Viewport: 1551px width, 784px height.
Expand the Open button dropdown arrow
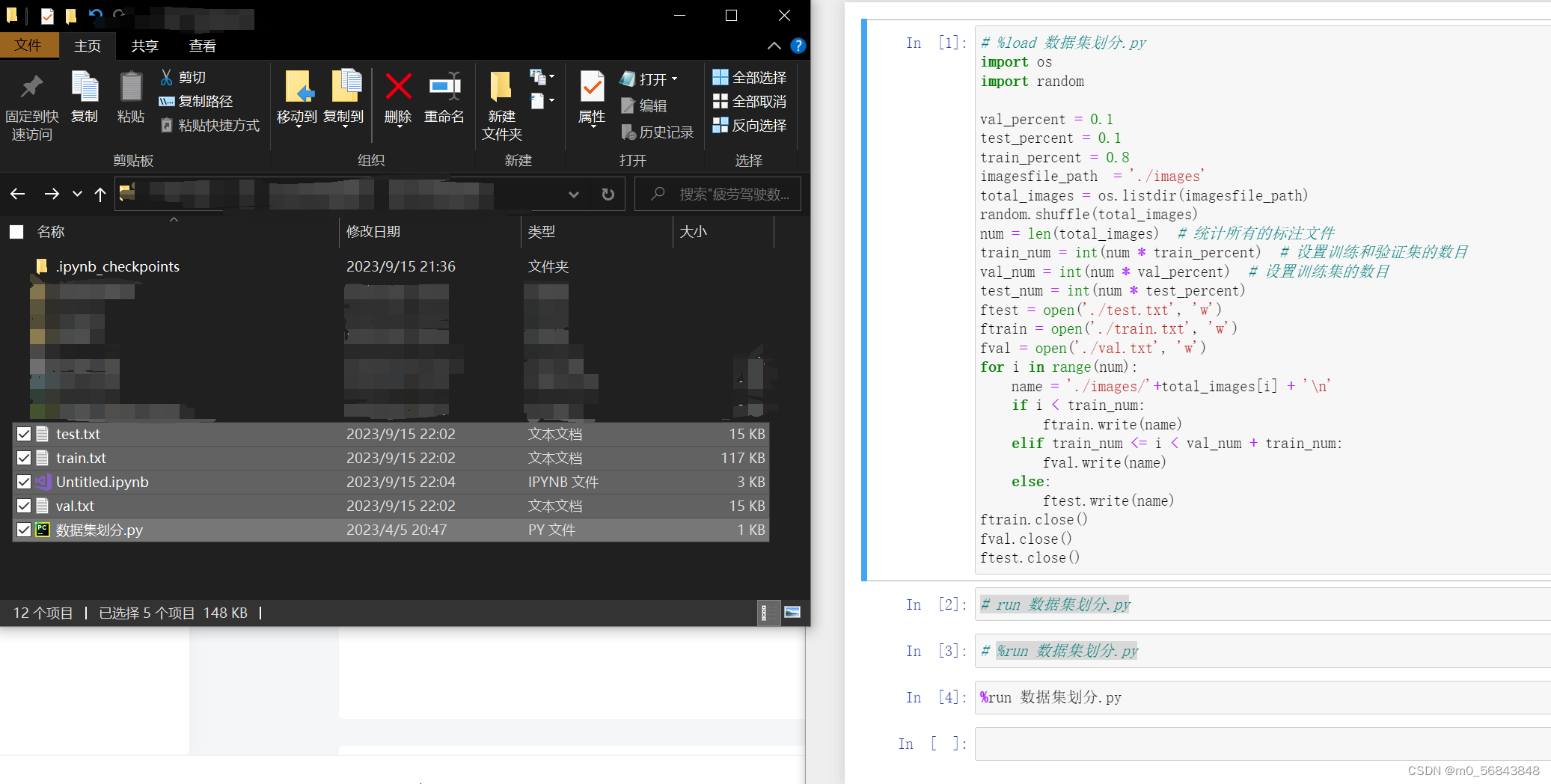pos(674,79)
